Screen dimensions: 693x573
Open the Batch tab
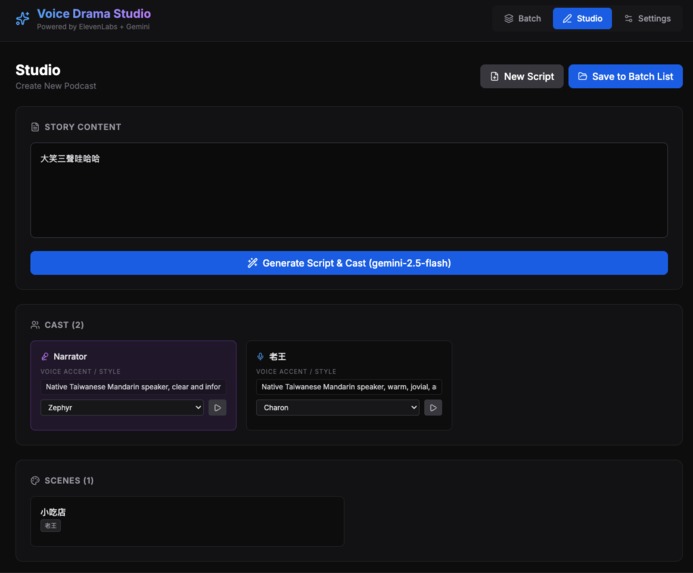tap(522, 19)
